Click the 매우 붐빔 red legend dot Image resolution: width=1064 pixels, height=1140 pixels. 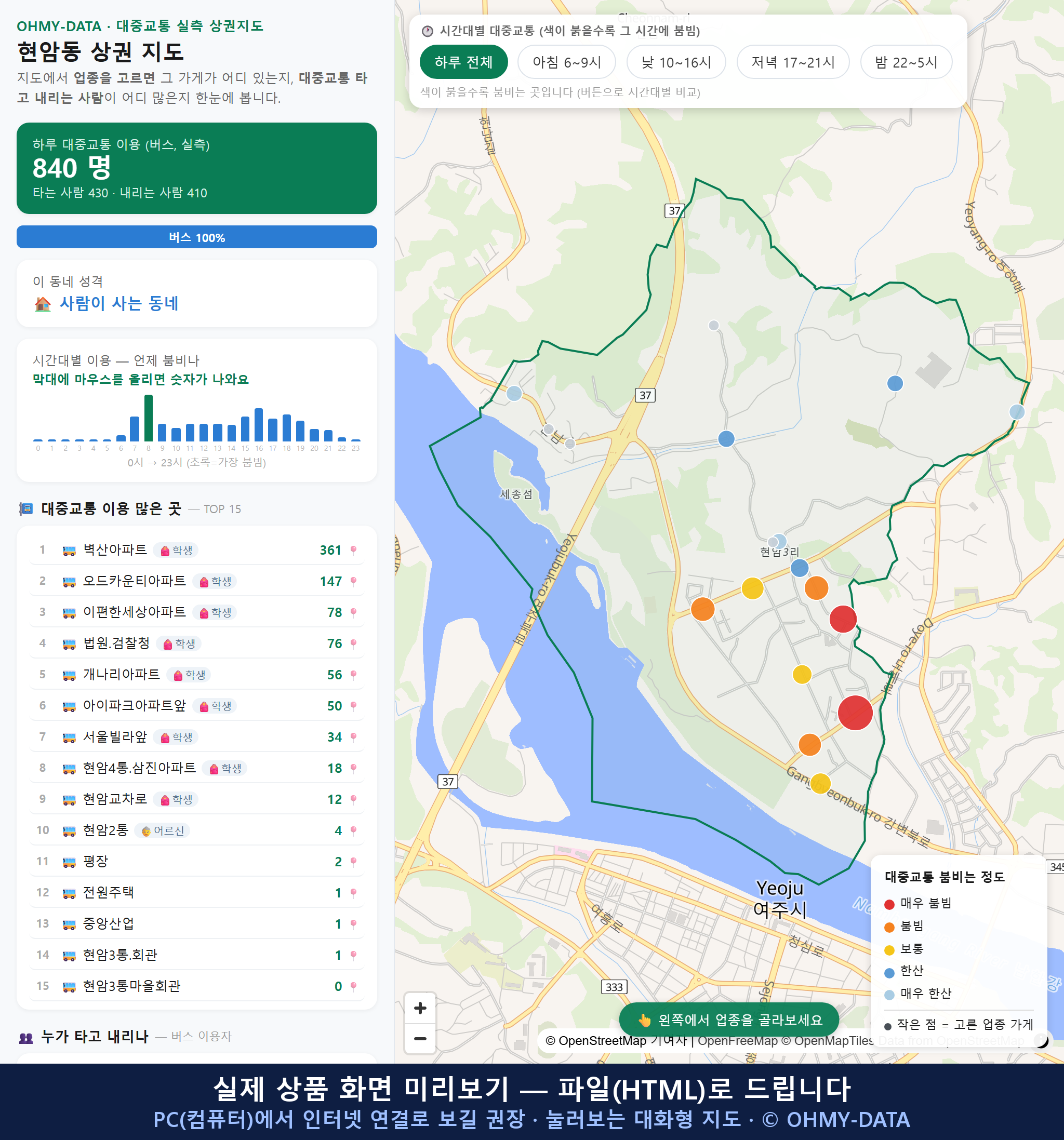[889, 904]
